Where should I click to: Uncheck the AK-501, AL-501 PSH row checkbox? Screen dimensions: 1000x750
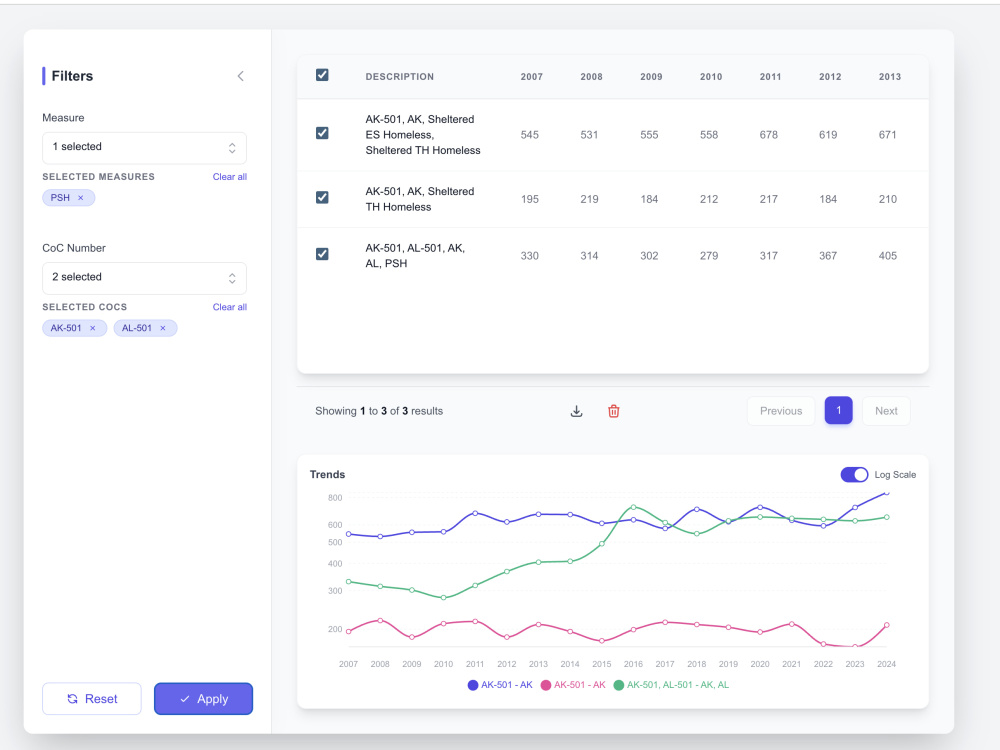click(322, 254)
